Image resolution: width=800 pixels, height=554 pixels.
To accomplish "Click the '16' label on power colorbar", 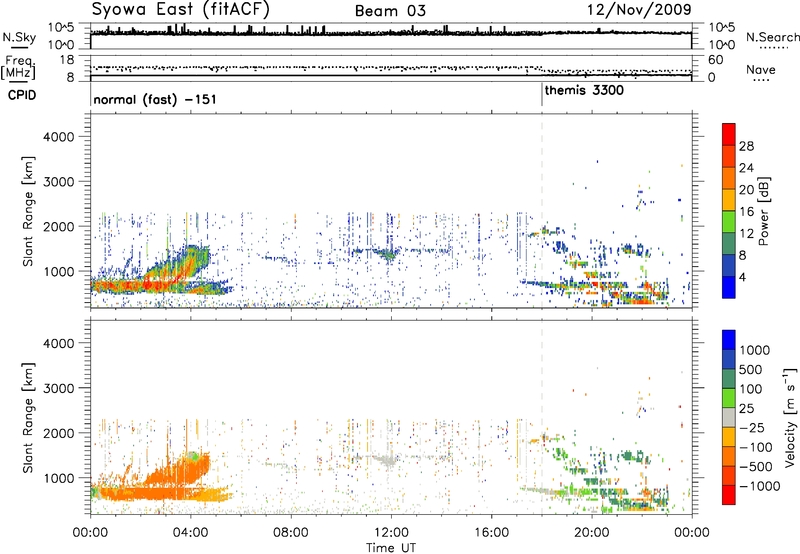I will (x=746, y=212).
